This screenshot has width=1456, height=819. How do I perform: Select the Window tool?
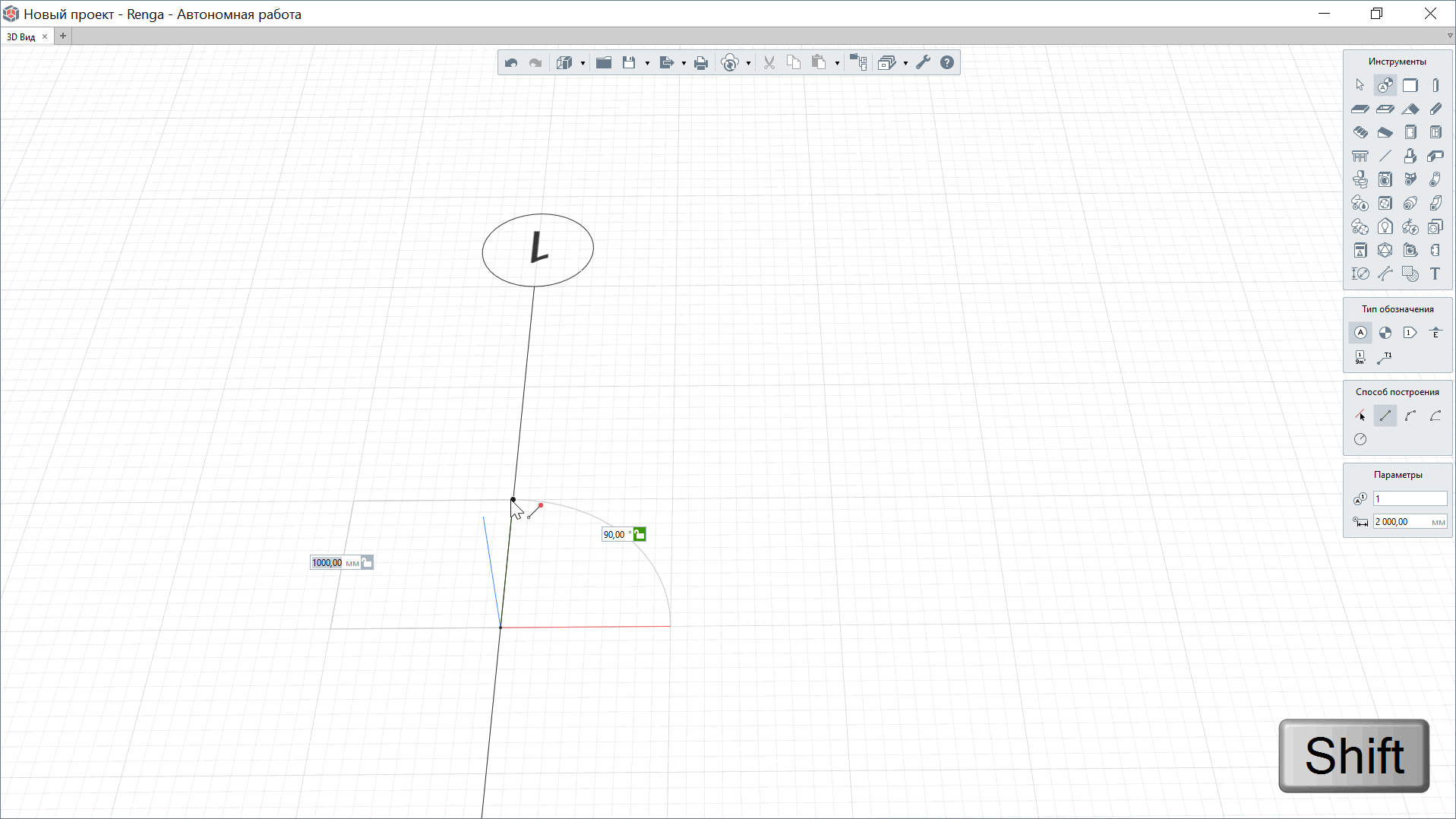click(1435, 132)
